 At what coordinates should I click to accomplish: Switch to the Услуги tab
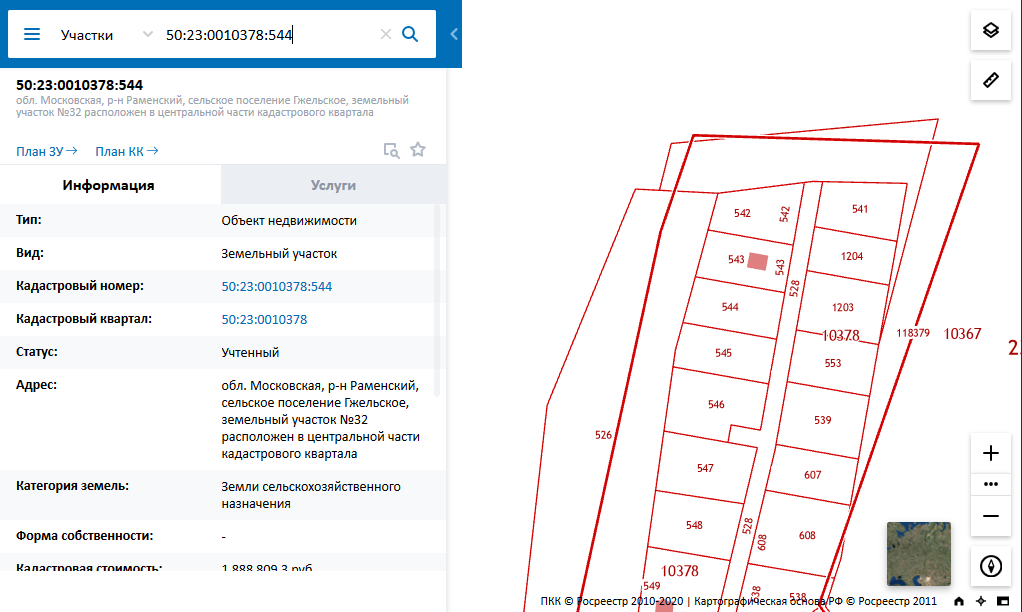tap(333, 185)
